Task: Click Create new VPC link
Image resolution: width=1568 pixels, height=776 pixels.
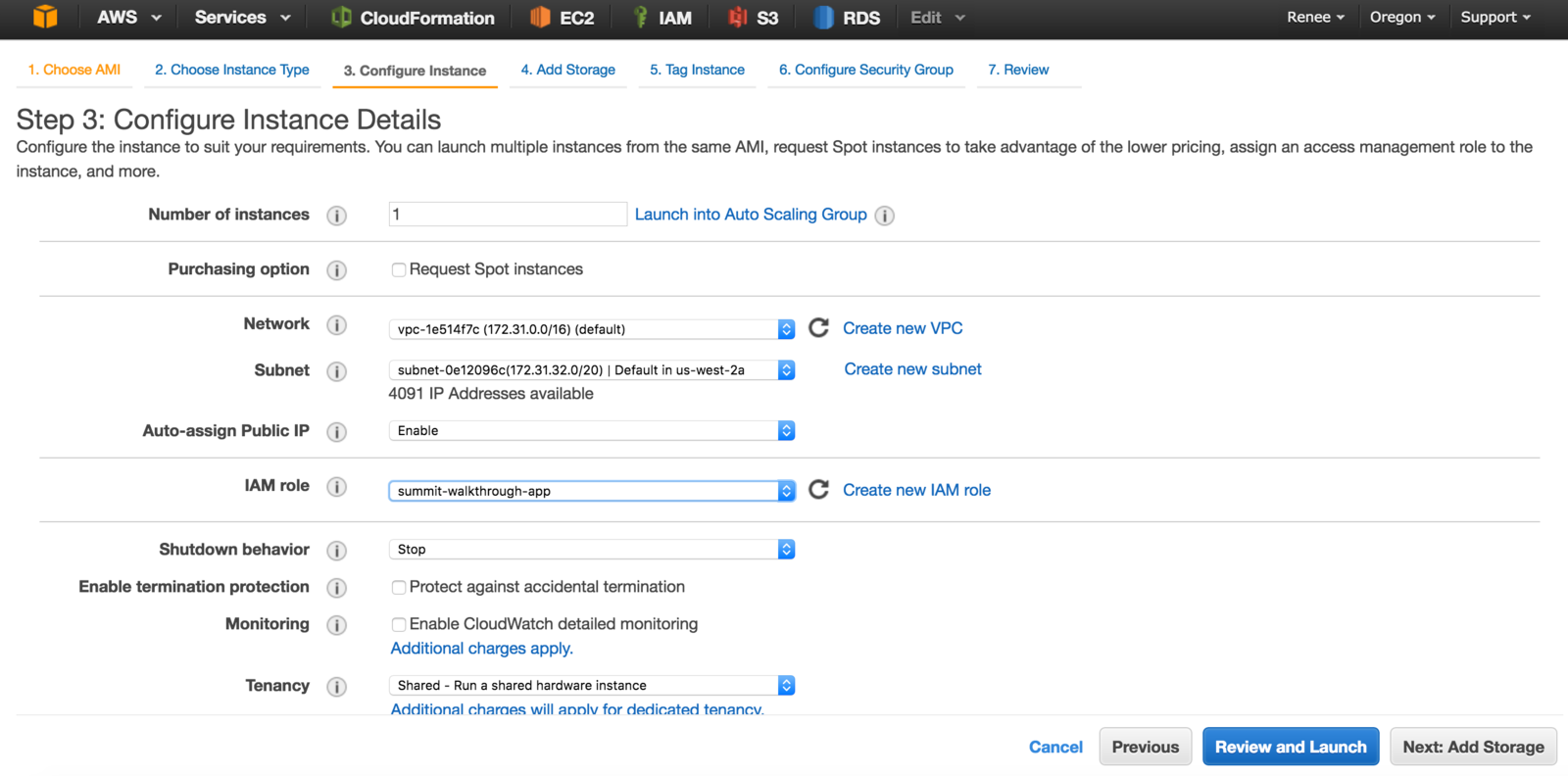Action: [x=903, y=328]
